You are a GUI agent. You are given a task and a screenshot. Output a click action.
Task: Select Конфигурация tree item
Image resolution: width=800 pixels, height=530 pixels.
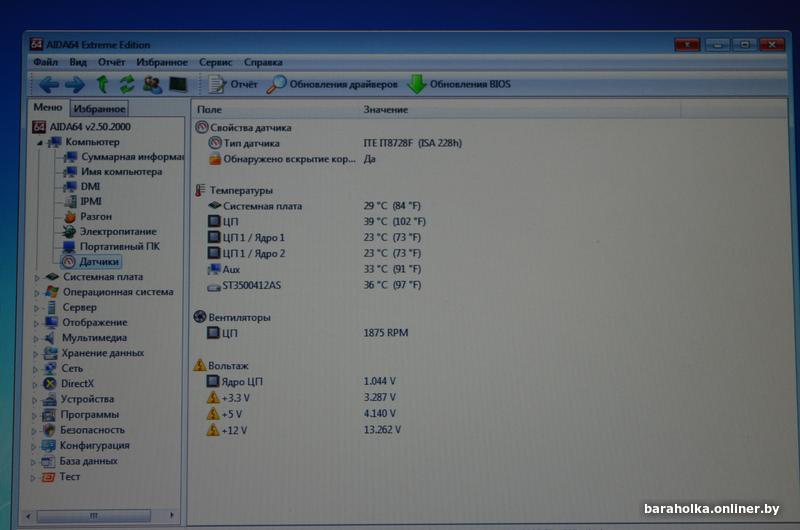(x=85, y=445)
